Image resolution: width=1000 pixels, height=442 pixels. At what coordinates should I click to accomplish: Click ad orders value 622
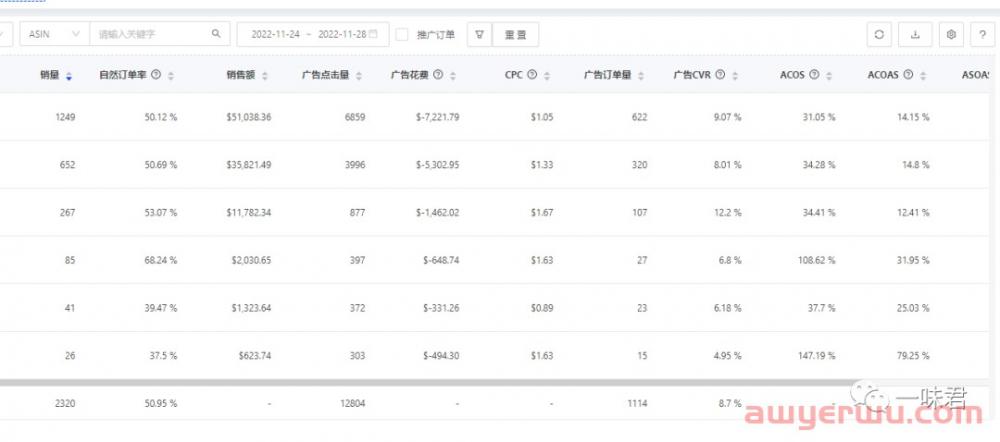point(640,117)
